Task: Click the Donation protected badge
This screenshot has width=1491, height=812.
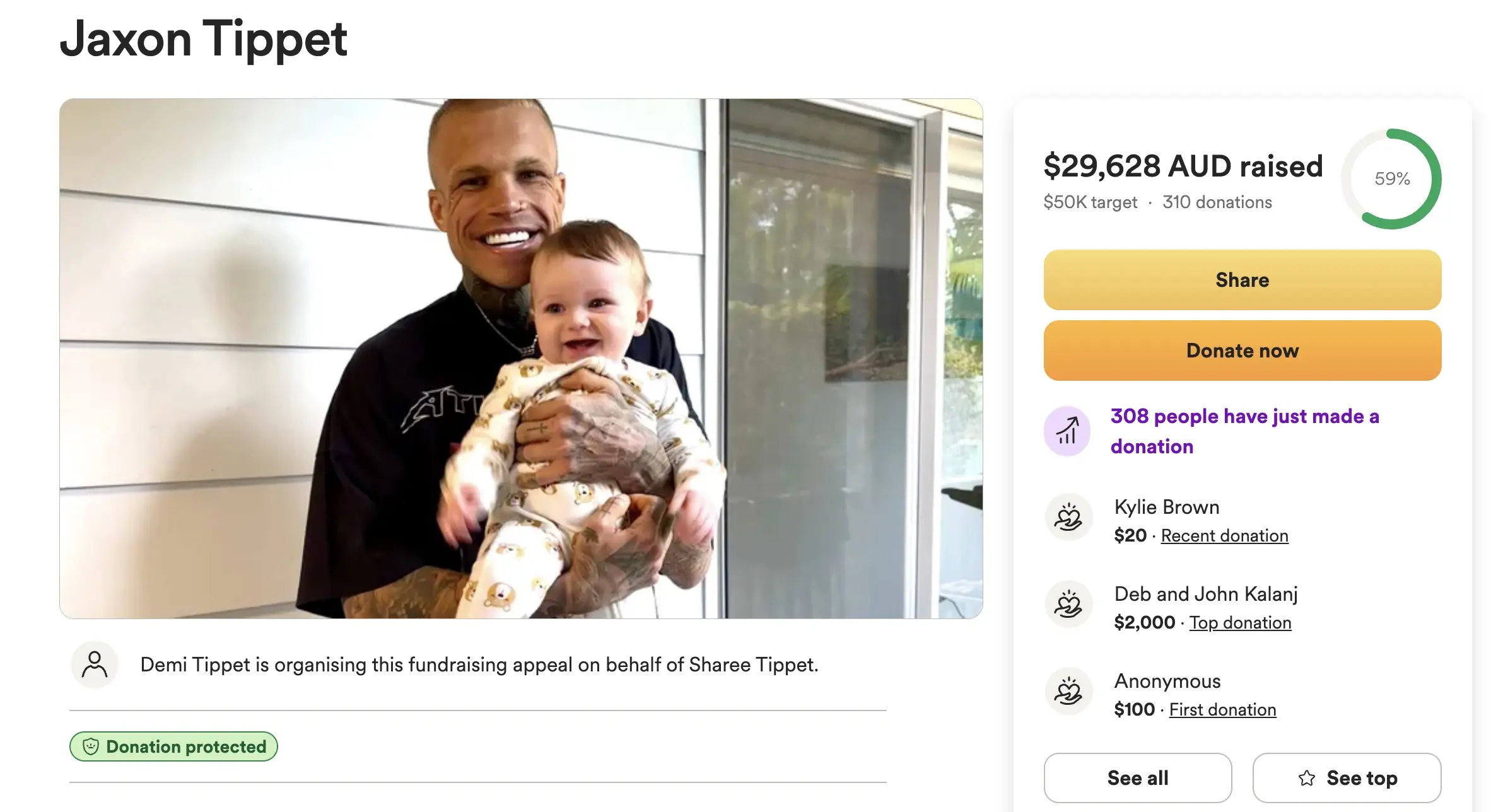Action: point(174,746)
